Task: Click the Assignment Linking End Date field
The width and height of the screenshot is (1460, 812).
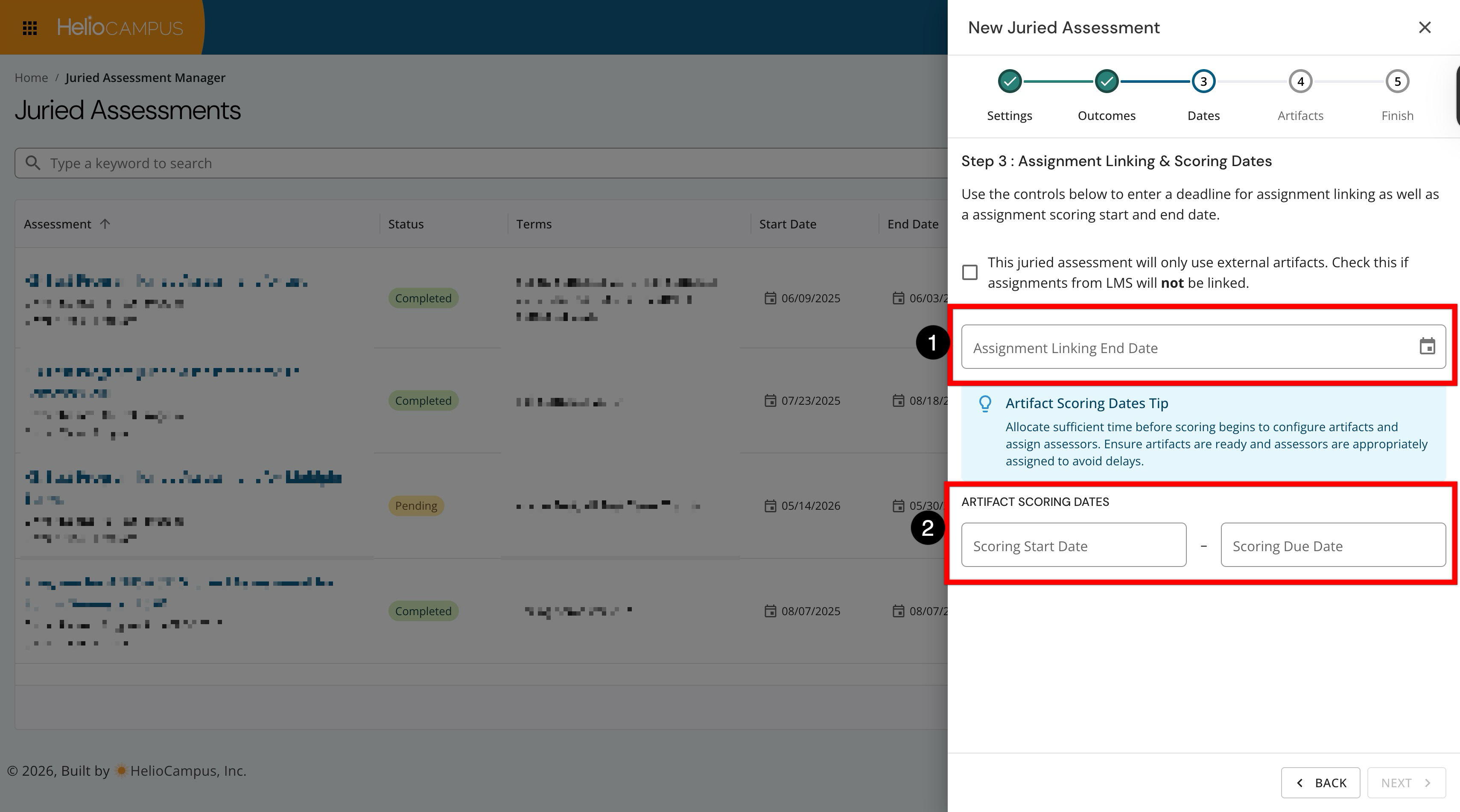Action: pos(1203,347)
